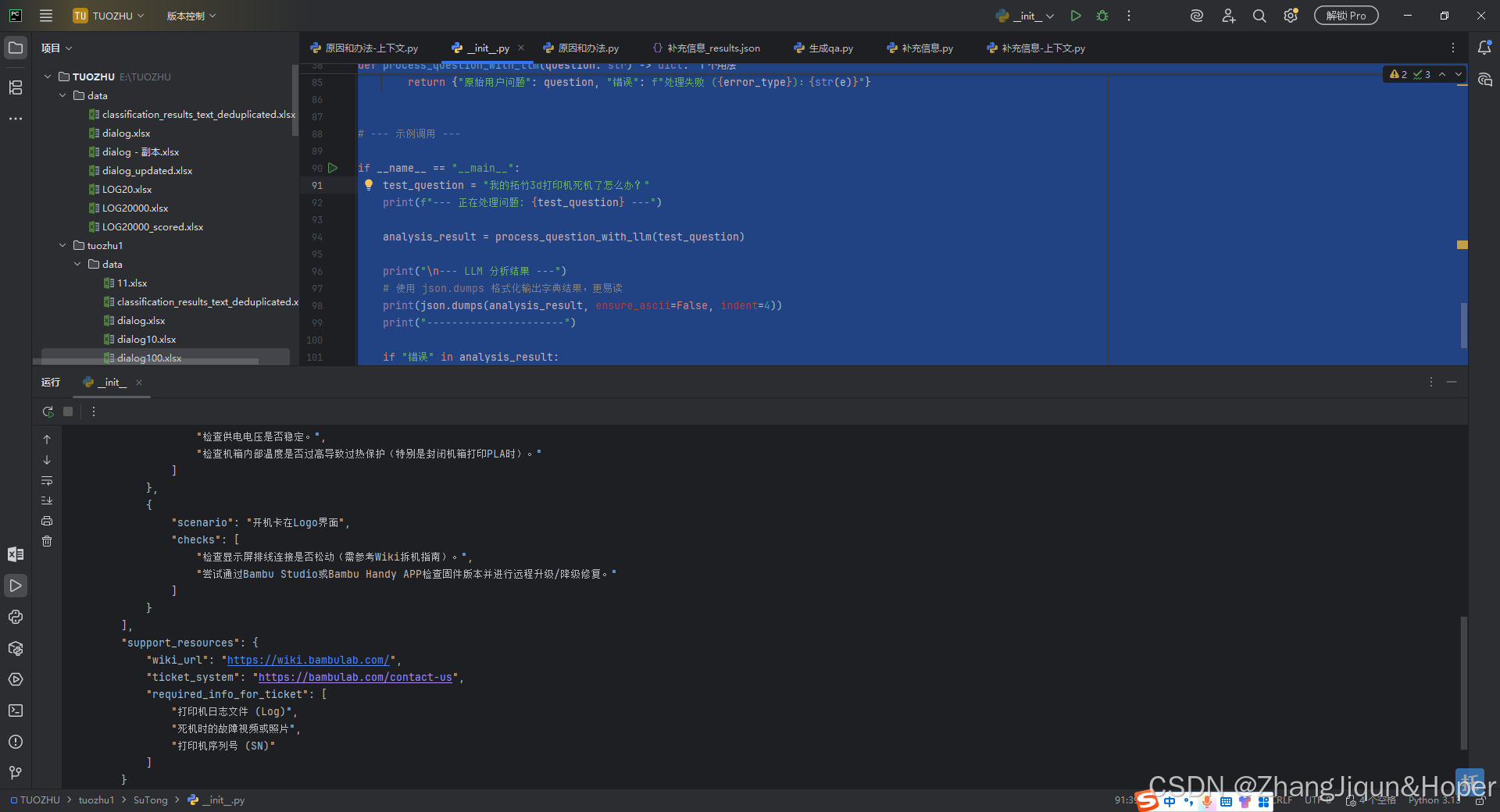Go to previous highlighted problem arrow
Screen dimensions: 1500x812
[1442, 74]
